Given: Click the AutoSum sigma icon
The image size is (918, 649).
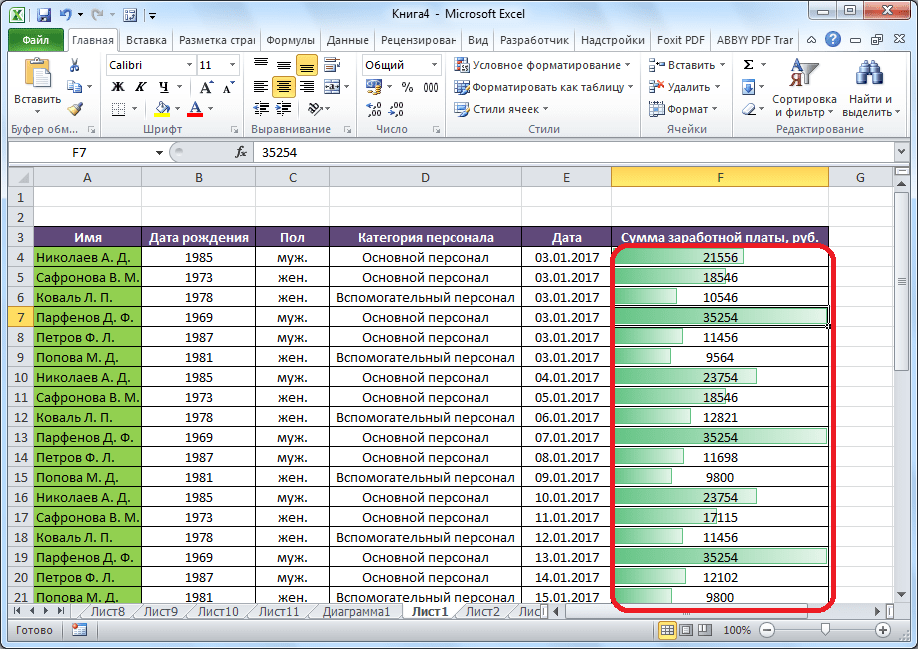Looking at the screenshot, I should pos(748,65).
